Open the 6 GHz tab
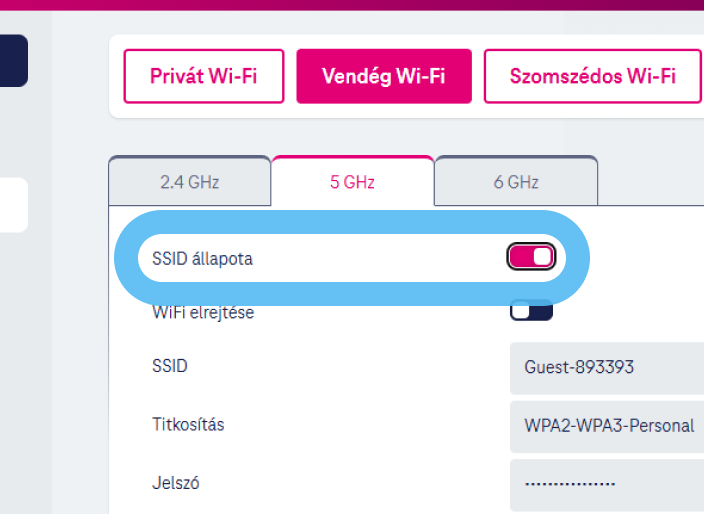The width and height of the screenshot is (704, 514). [x=516, y=182]
